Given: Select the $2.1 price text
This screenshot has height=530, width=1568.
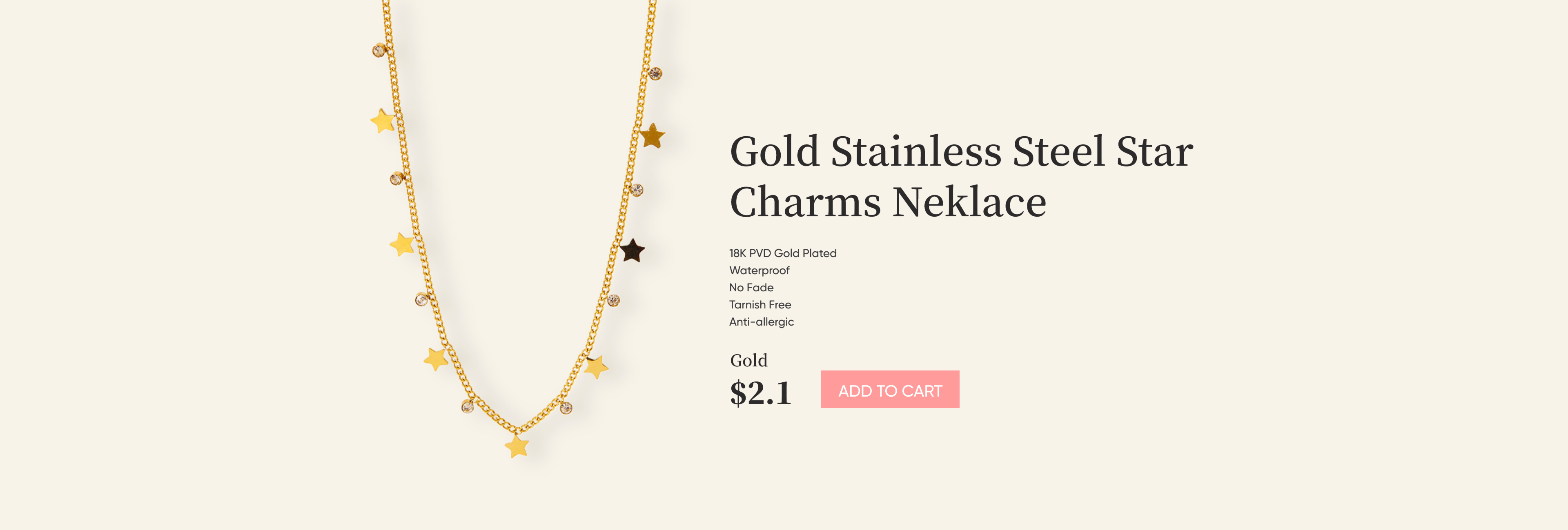Looking at the screenshot, I should tap(760, 393).
